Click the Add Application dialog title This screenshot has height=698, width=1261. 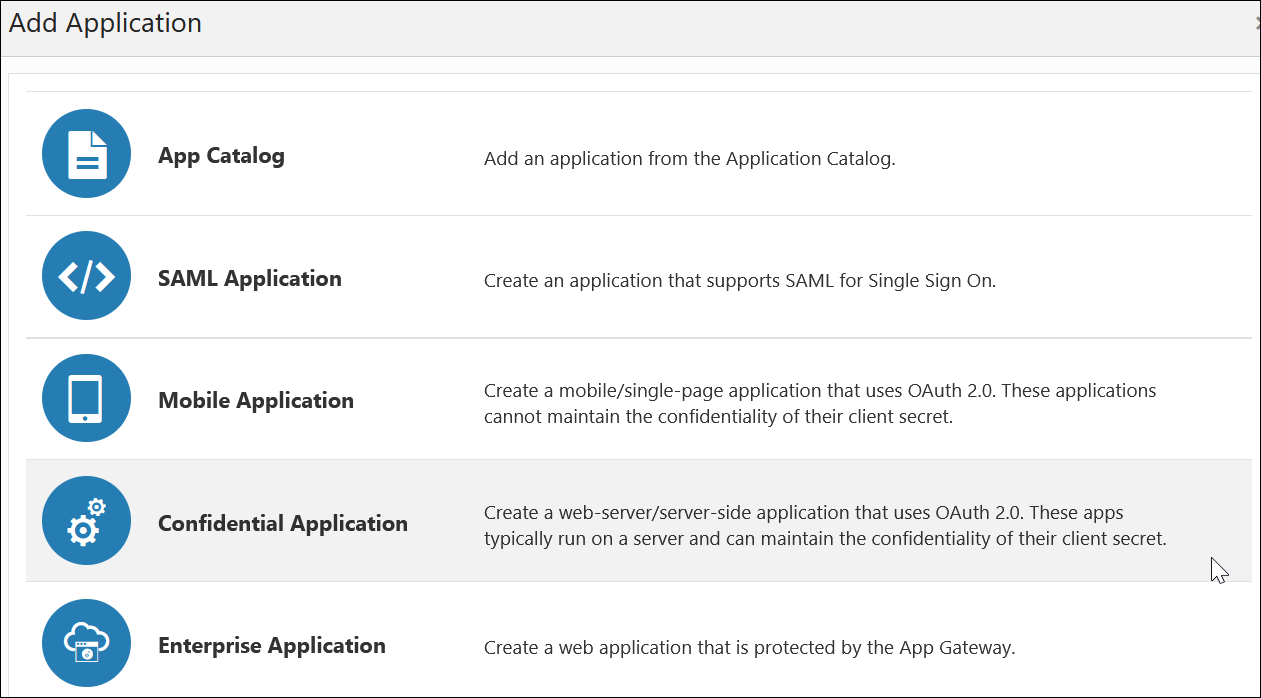105,23
